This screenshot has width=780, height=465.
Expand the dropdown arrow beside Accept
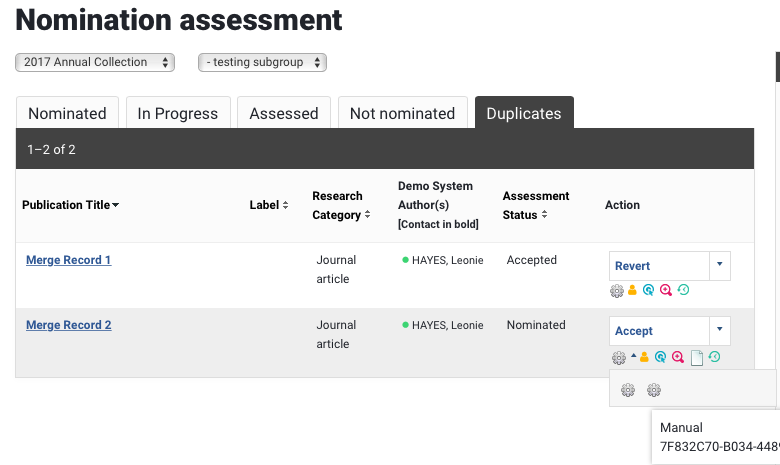720,331
